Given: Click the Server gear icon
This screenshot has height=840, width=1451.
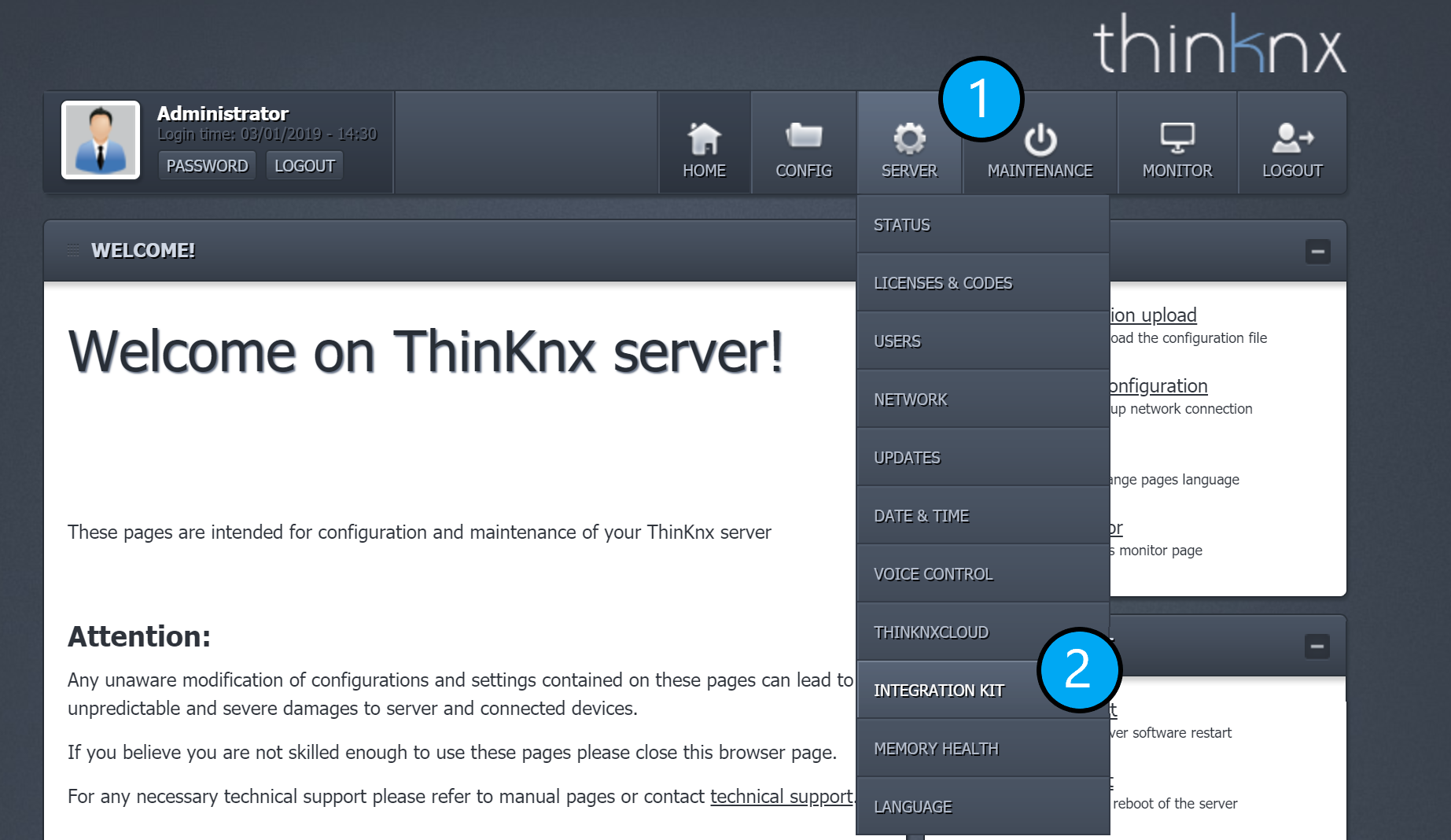Looking at the screenshot, I should 909,139.
